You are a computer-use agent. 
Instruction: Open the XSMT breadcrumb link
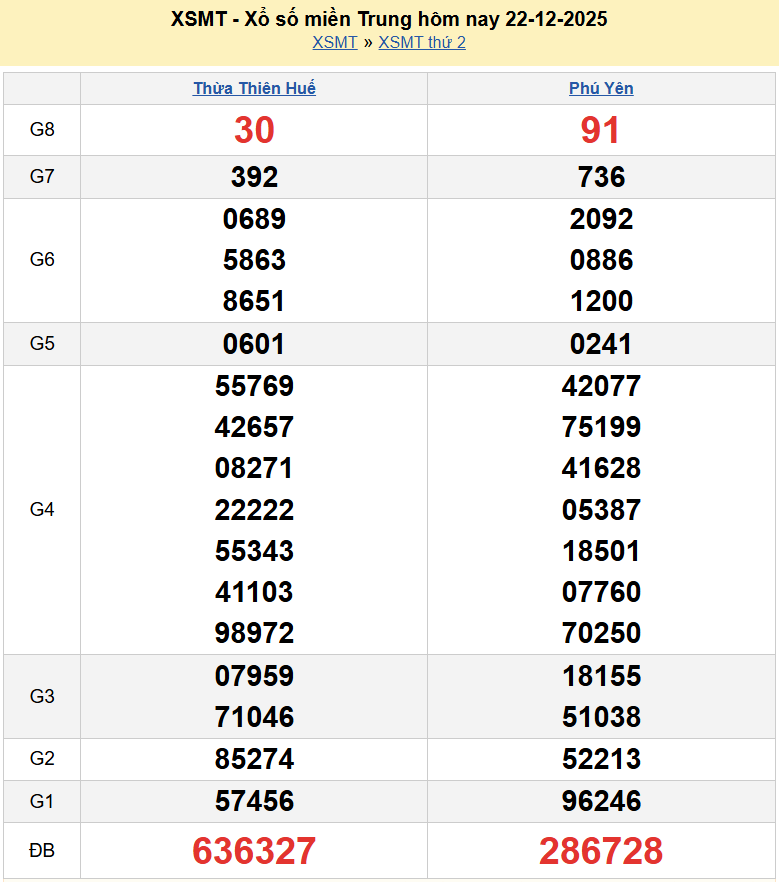pos(334,42)
